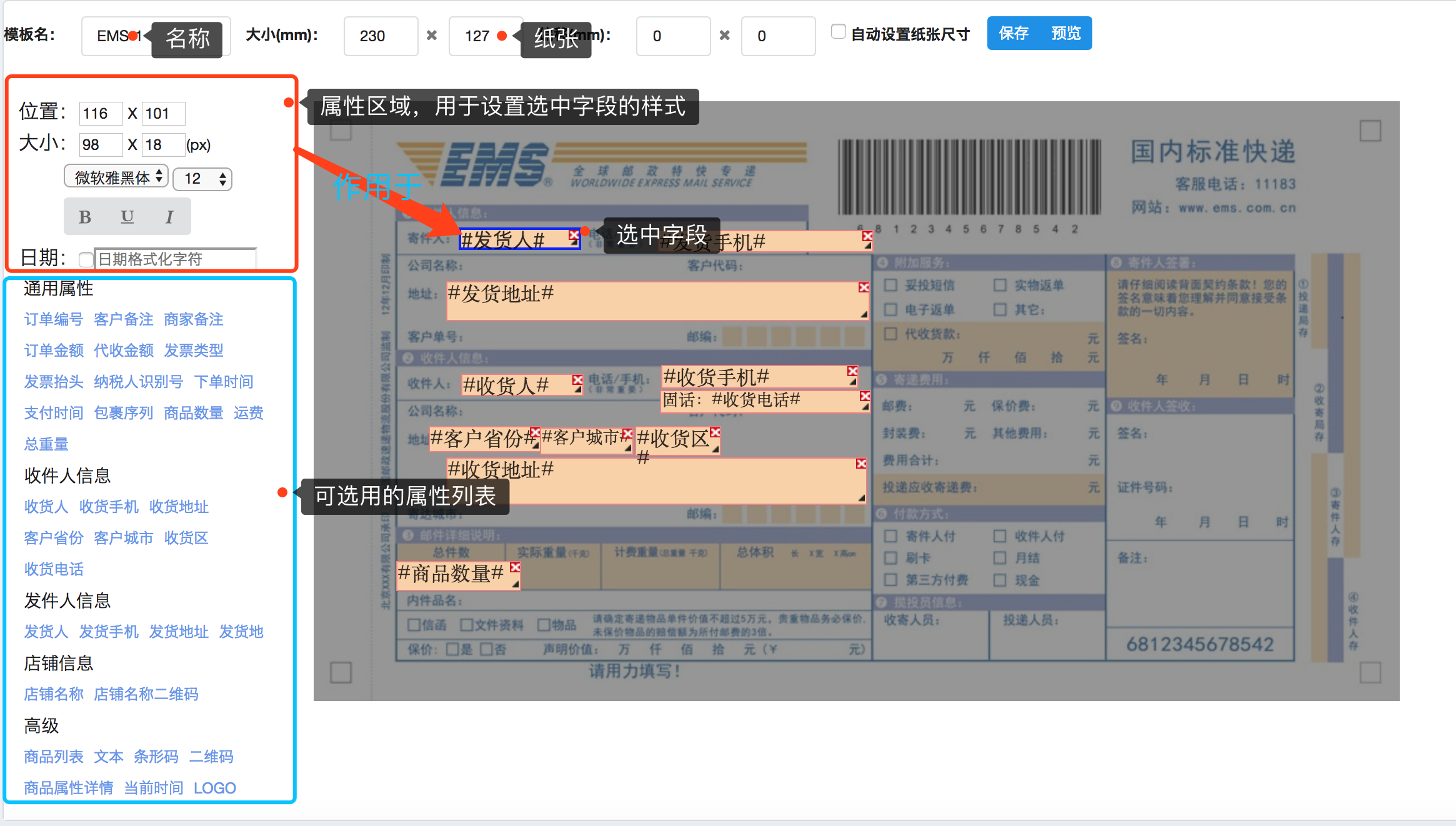Image resolution: width=1456 pixels, height=826 pixels.
Task: Click position Y field showing 101
Action: tap(164, 114)
